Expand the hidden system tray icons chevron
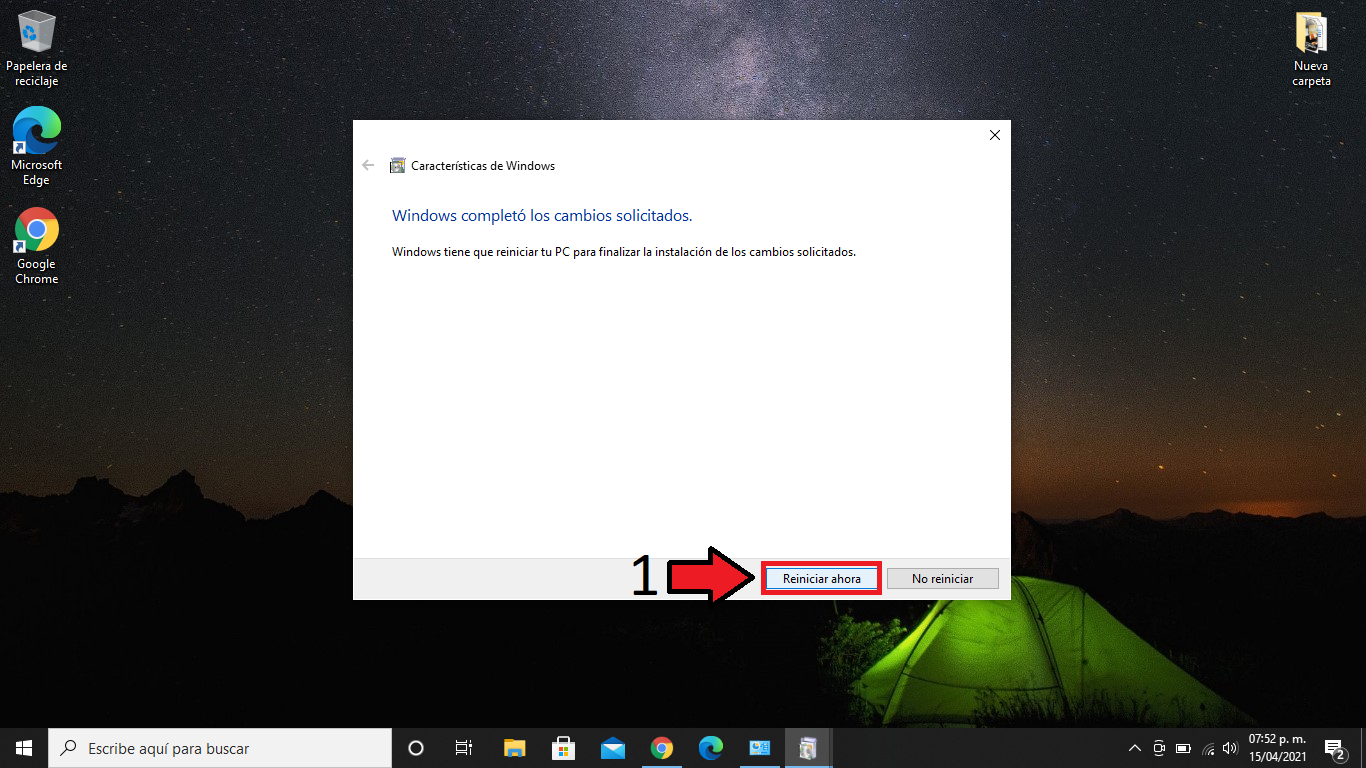 1134,748
